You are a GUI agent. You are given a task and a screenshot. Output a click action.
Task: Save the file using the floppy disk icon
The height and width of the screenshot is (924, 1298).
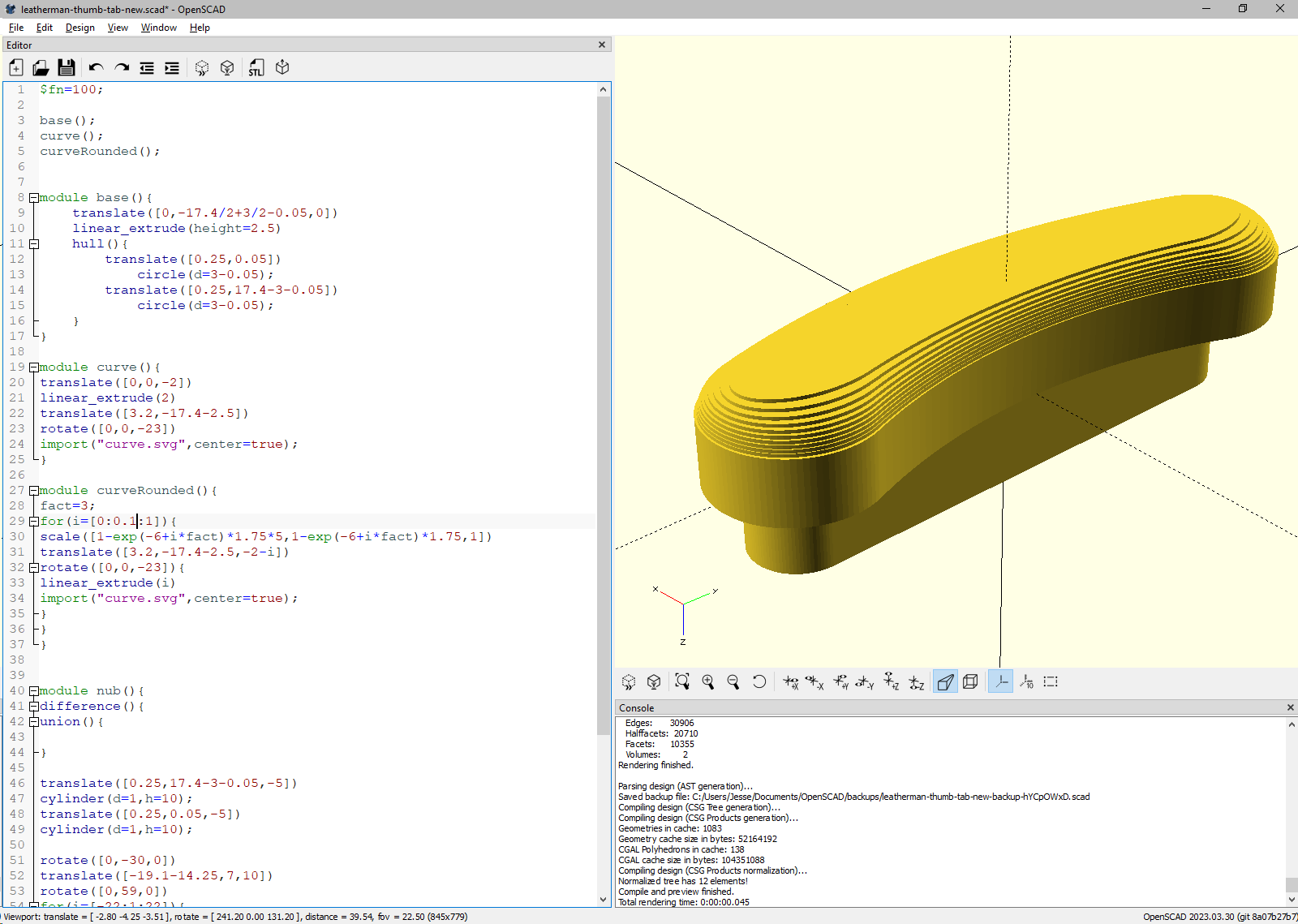[67, 68]
